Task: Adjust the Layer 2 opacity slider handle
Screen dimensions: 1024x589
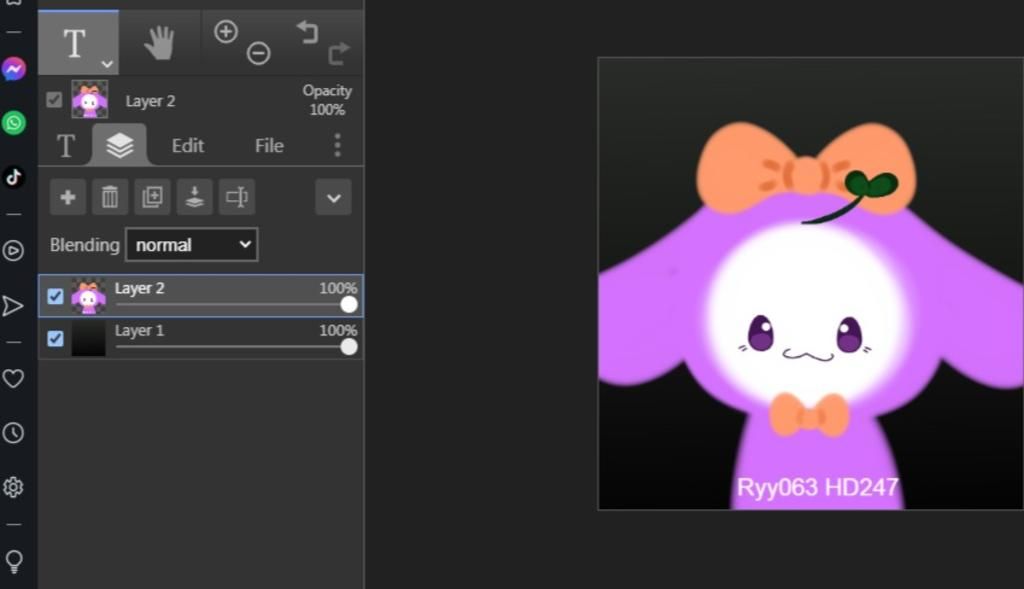Action: [349, 304]
